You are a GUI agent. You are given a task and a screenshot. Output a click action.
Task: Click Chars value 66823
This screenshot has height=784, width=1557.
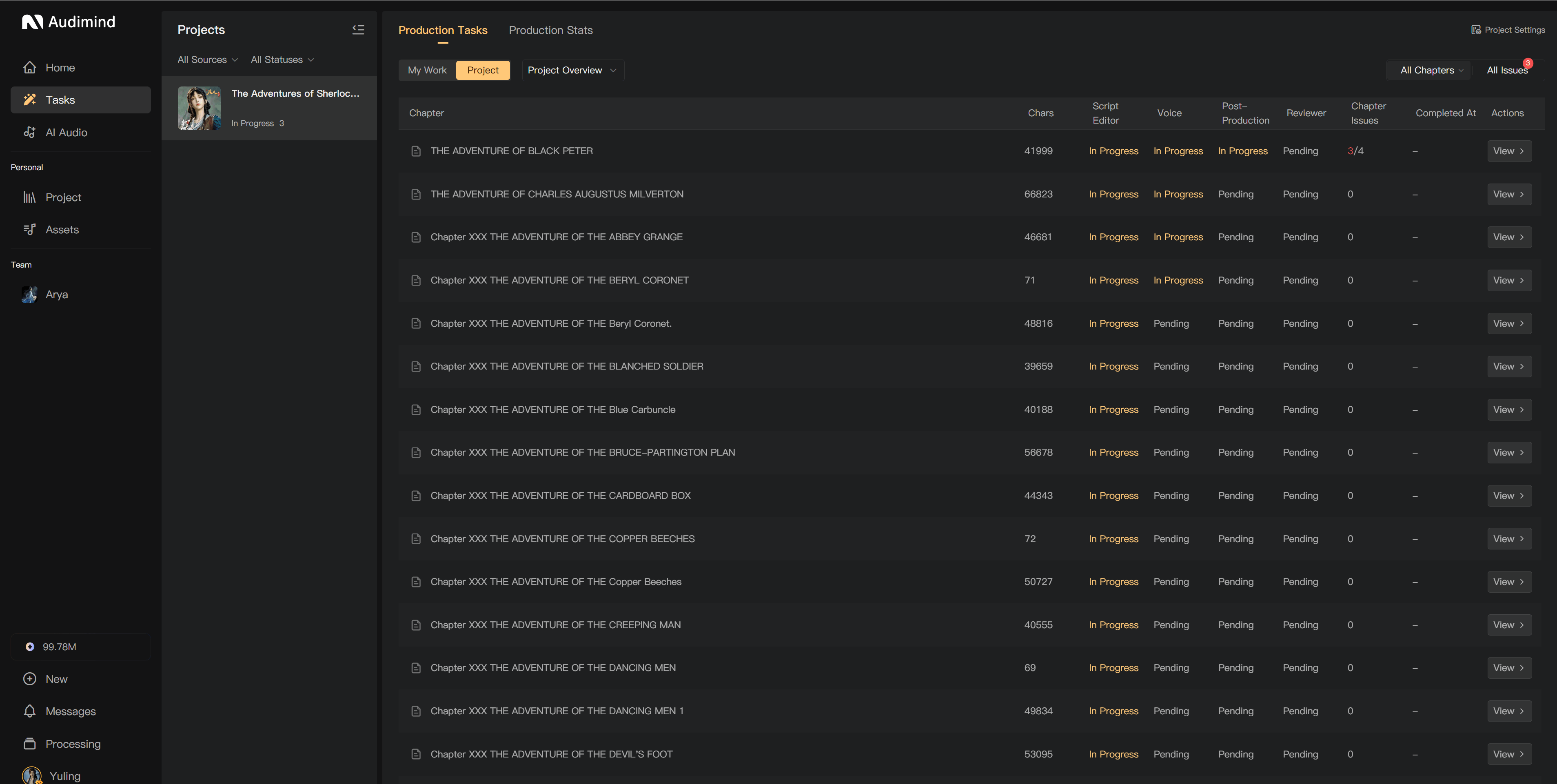coord(1038,194)
